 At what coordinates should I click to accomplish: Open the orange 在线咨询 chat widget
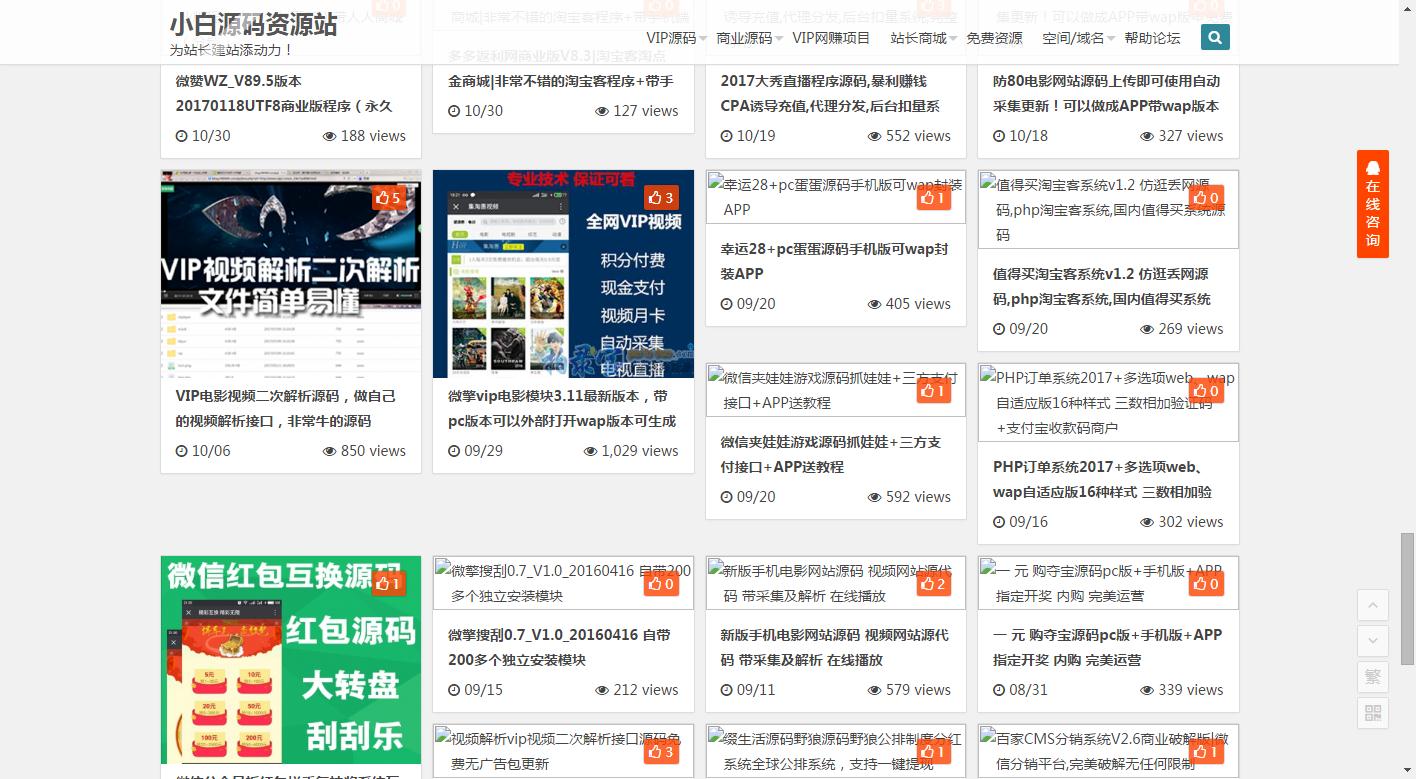tap(1372, 204)
